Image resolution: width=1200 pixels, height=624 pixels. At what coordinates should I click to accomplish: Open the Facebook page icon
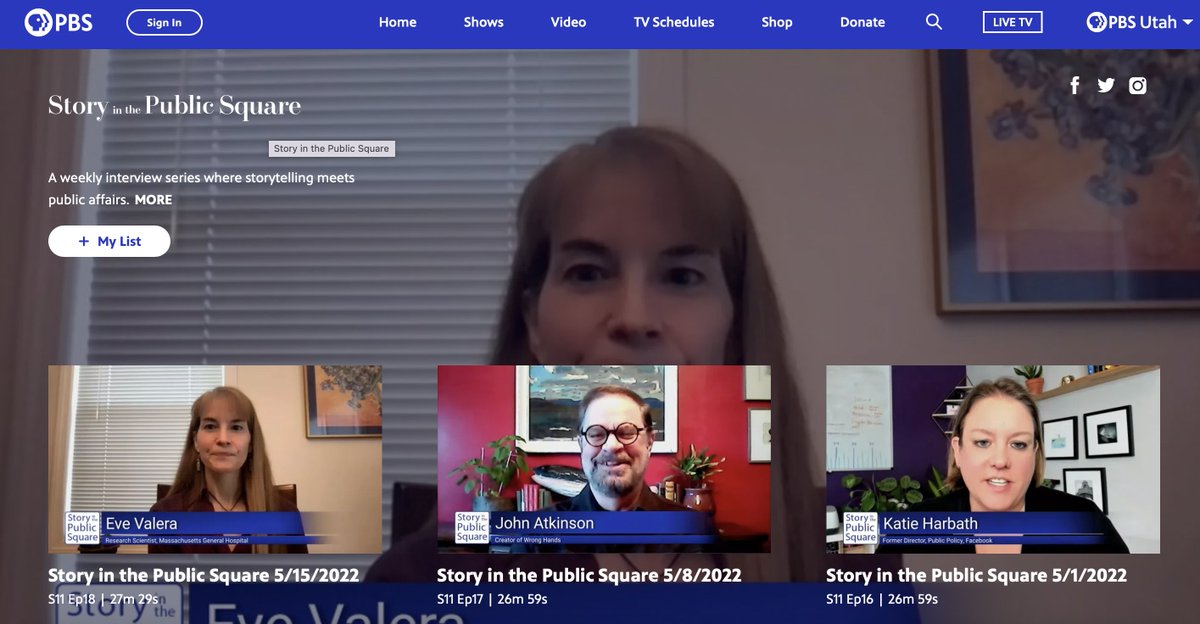(x=1075, y=85)
